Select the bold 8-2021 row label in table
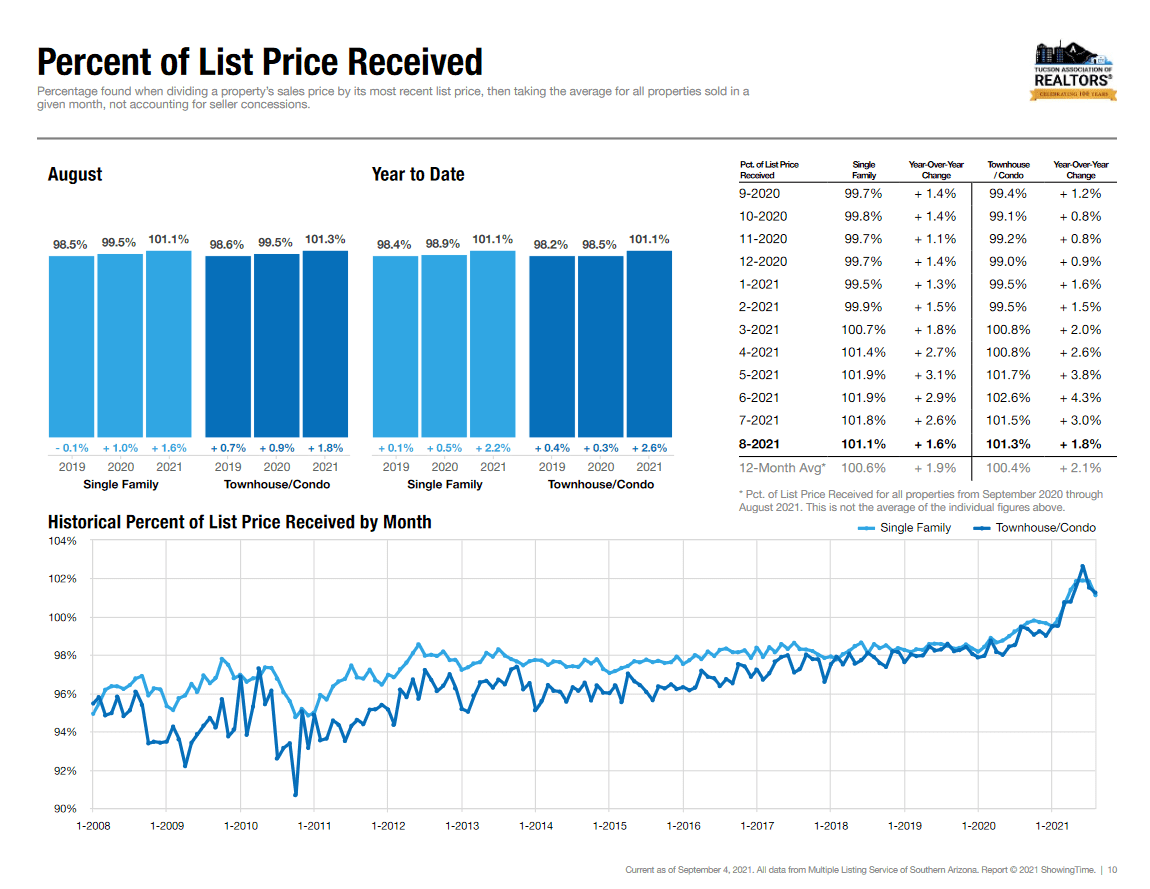 click(x=760, y=444)
